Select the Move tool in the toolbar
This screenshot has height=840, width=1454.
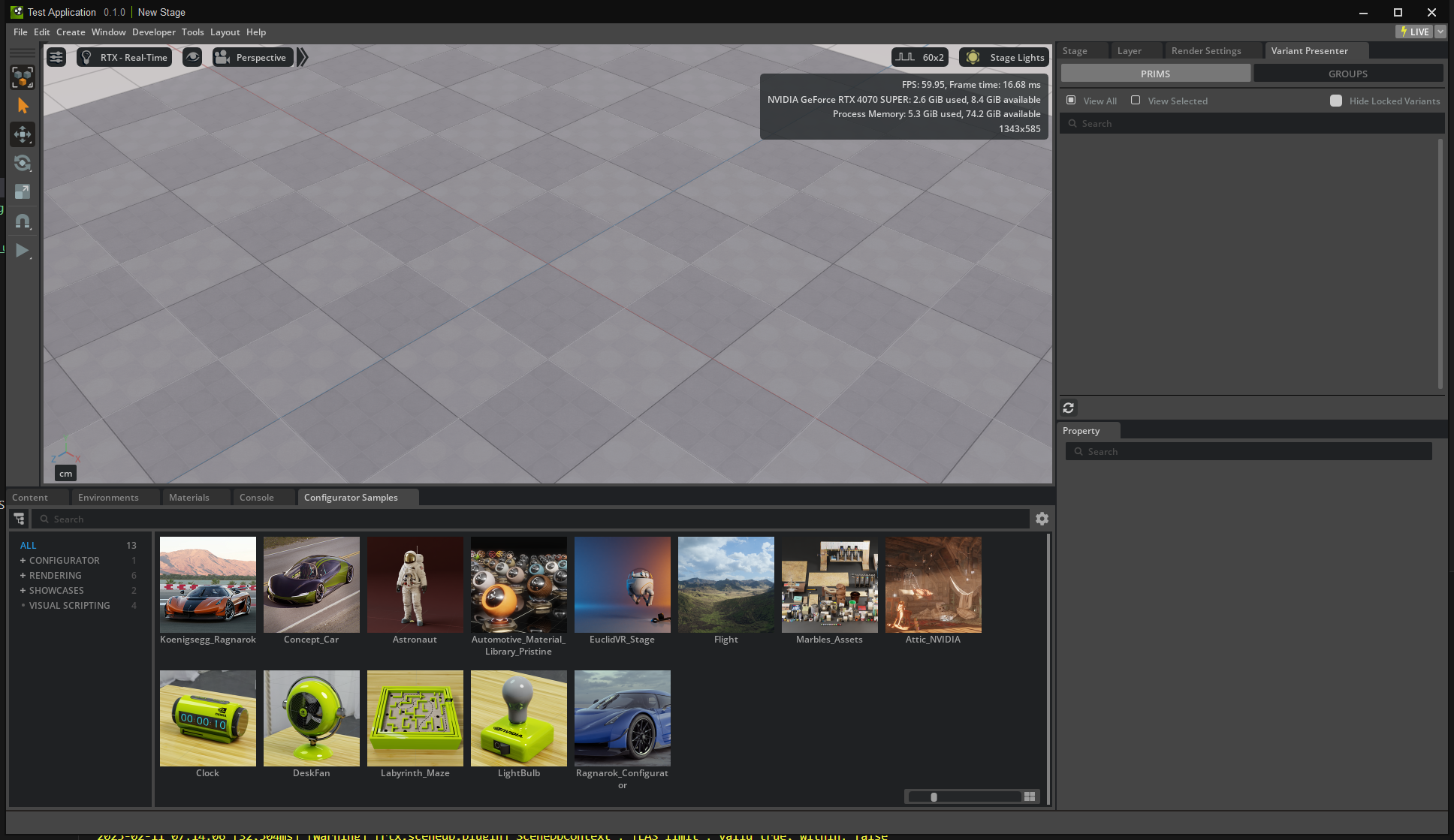pyautogui.click(x=22, y=134)
